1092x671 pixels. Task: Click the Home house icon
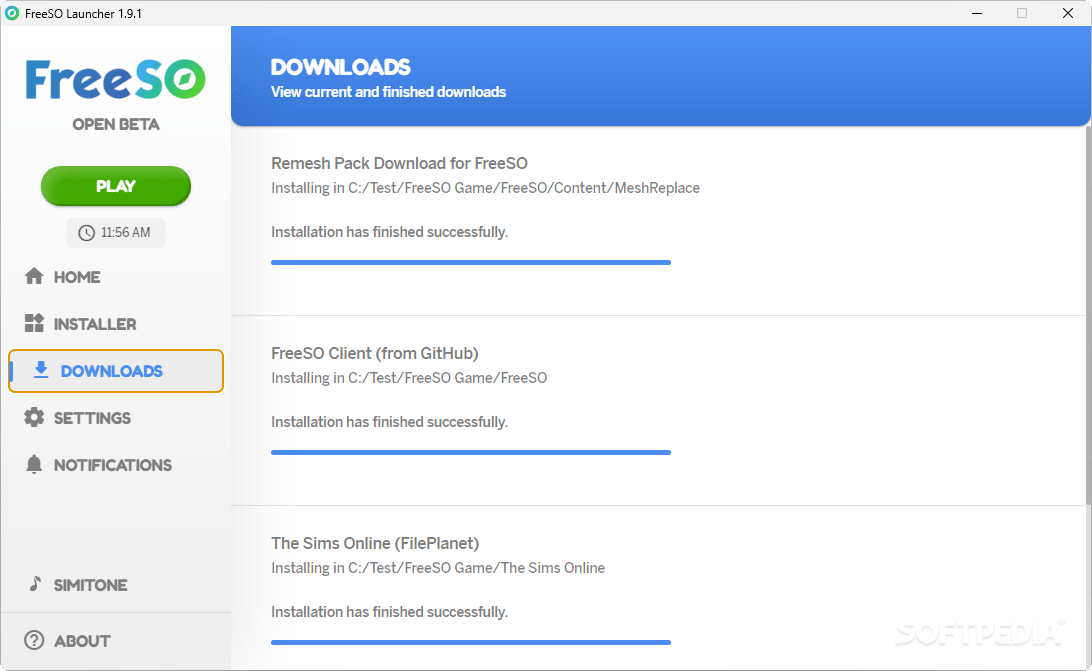pos(34,277)
